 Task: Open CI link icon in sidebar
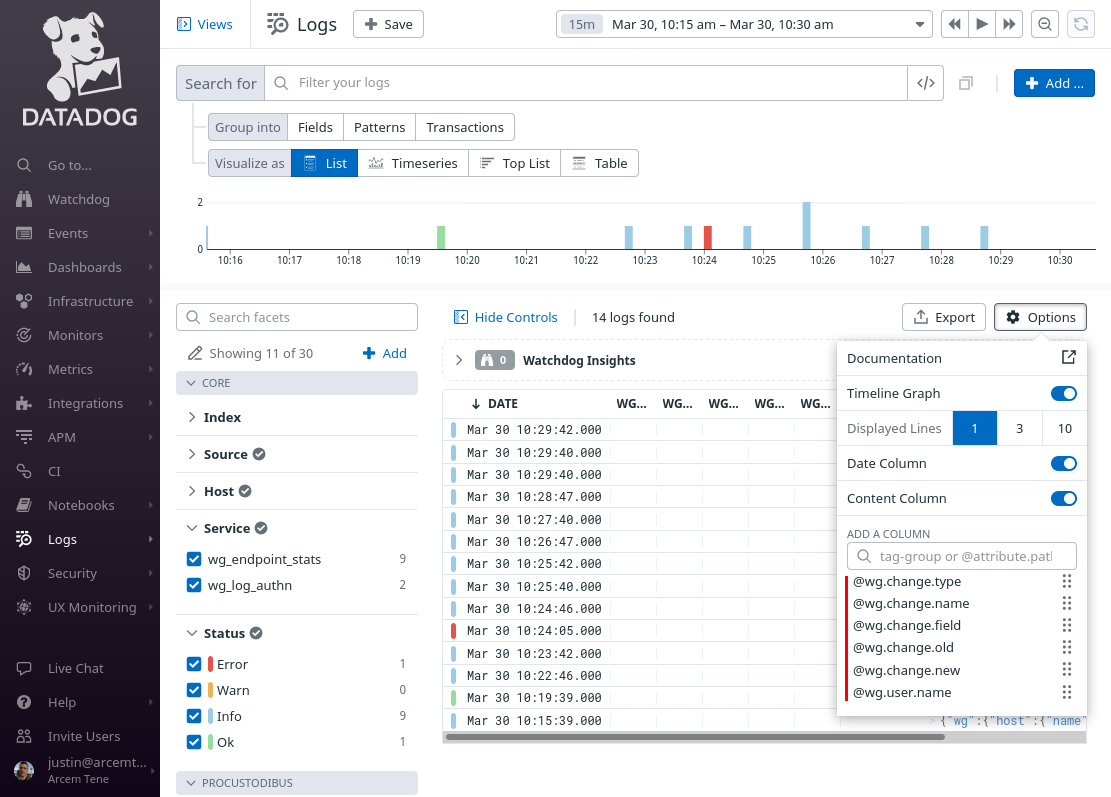coord(24,471)
